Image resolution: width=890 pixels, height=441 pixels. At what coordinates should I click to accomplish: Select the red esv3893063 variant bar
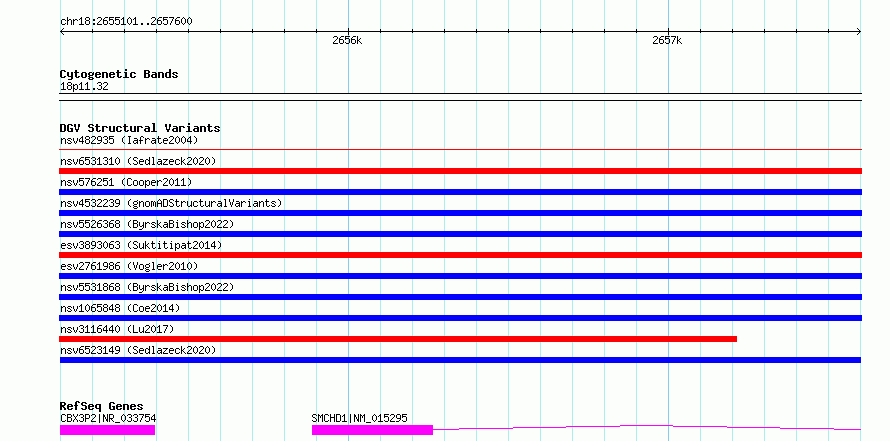pyautogui.click(x=460, y=255)
